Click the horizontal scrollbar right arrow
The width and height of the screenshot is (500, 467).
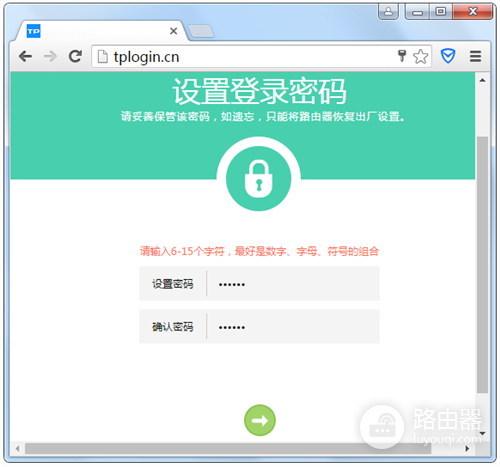[467, 449]
